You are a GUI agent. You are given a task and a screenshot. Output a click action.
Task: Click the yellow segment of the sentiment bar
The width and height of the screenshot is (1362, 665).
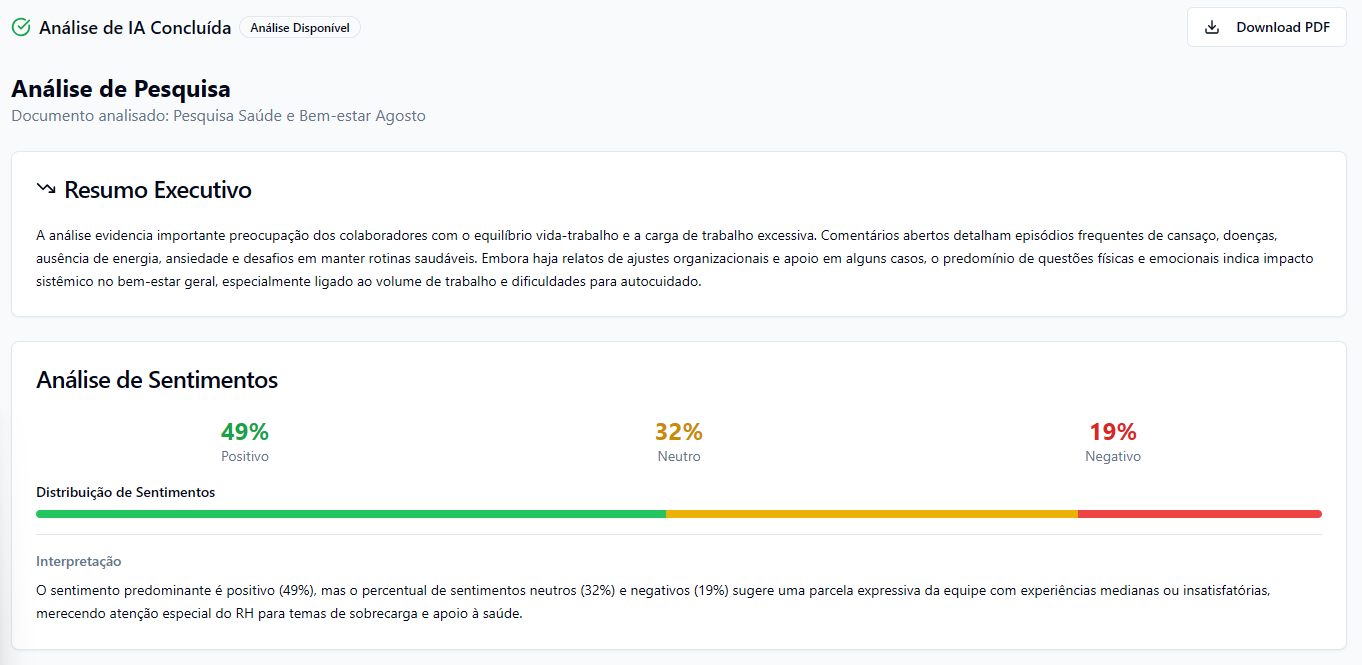(871, 514)
